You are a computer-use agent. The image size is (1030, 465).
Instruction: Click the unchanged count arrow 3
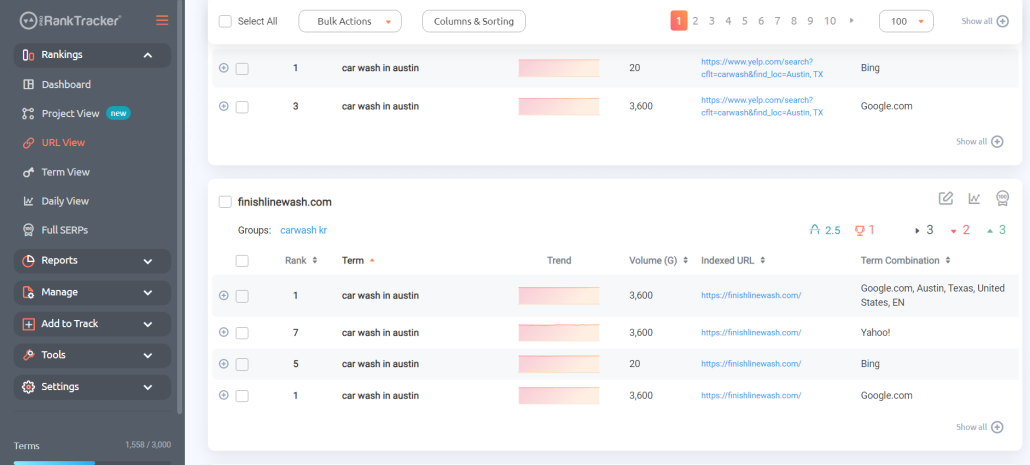click(918, 231)
